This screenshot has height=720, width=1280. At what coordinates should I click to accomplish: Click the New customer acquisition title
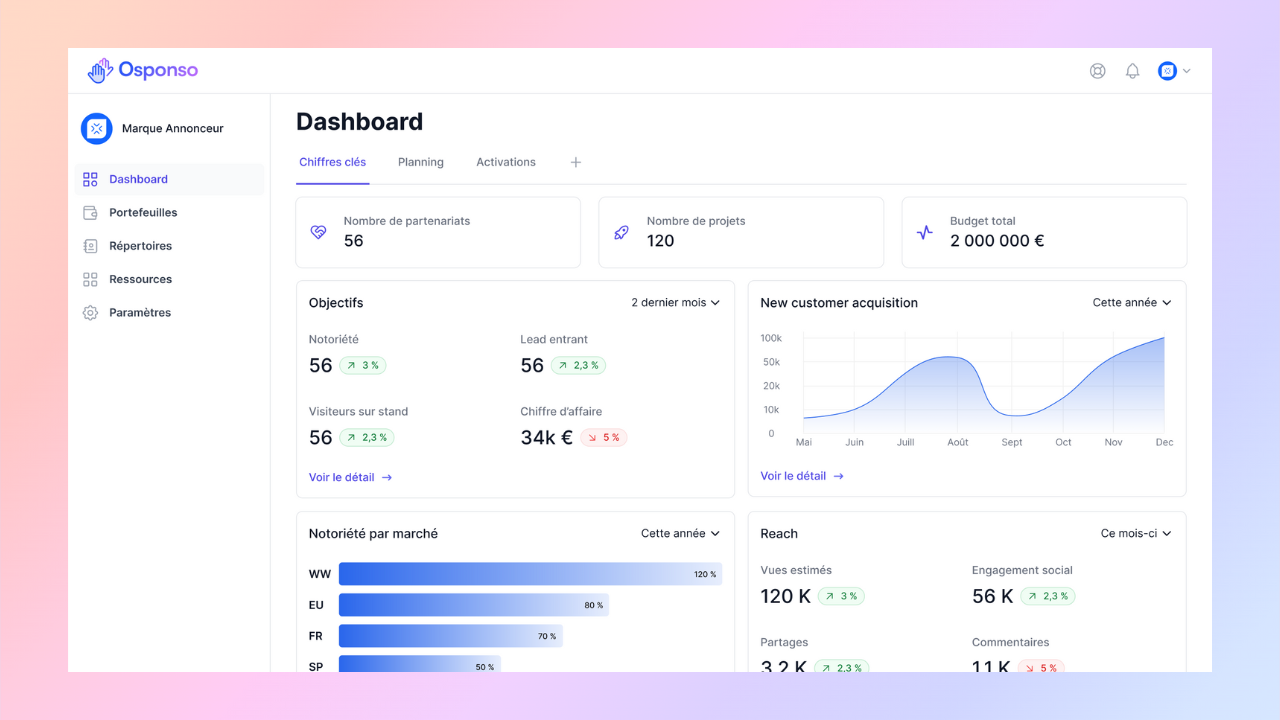coord(839,302)
